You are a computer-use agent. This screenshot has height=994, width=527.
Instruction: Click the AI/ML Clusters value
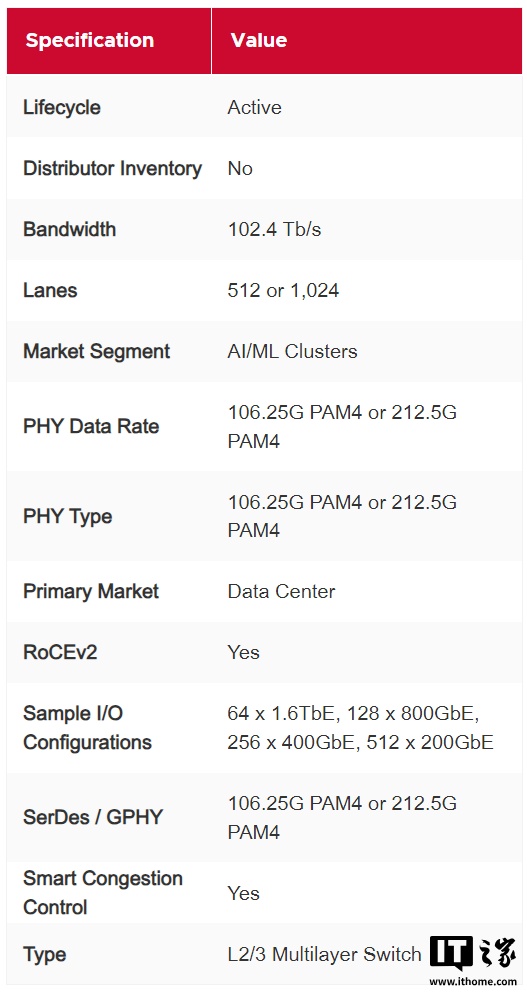(292, 351)
